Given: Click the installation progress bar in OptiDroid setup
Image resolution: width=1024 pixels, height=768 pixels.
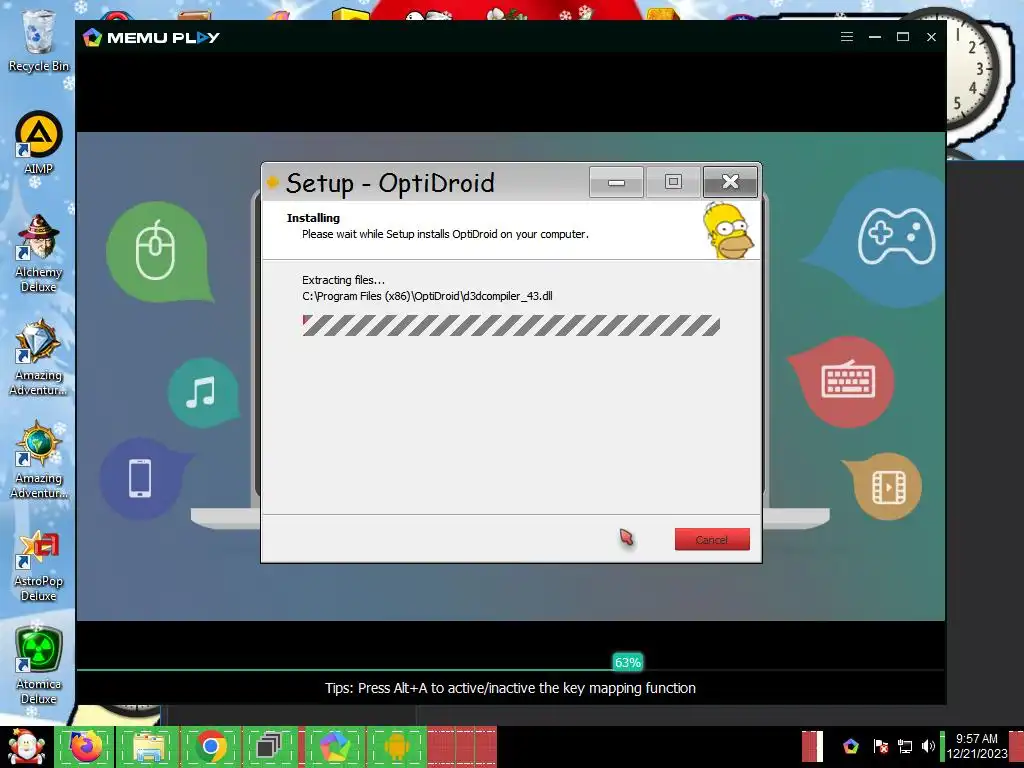Looking at the screenshot, I should pyautogui.click(x=511, y=325).
